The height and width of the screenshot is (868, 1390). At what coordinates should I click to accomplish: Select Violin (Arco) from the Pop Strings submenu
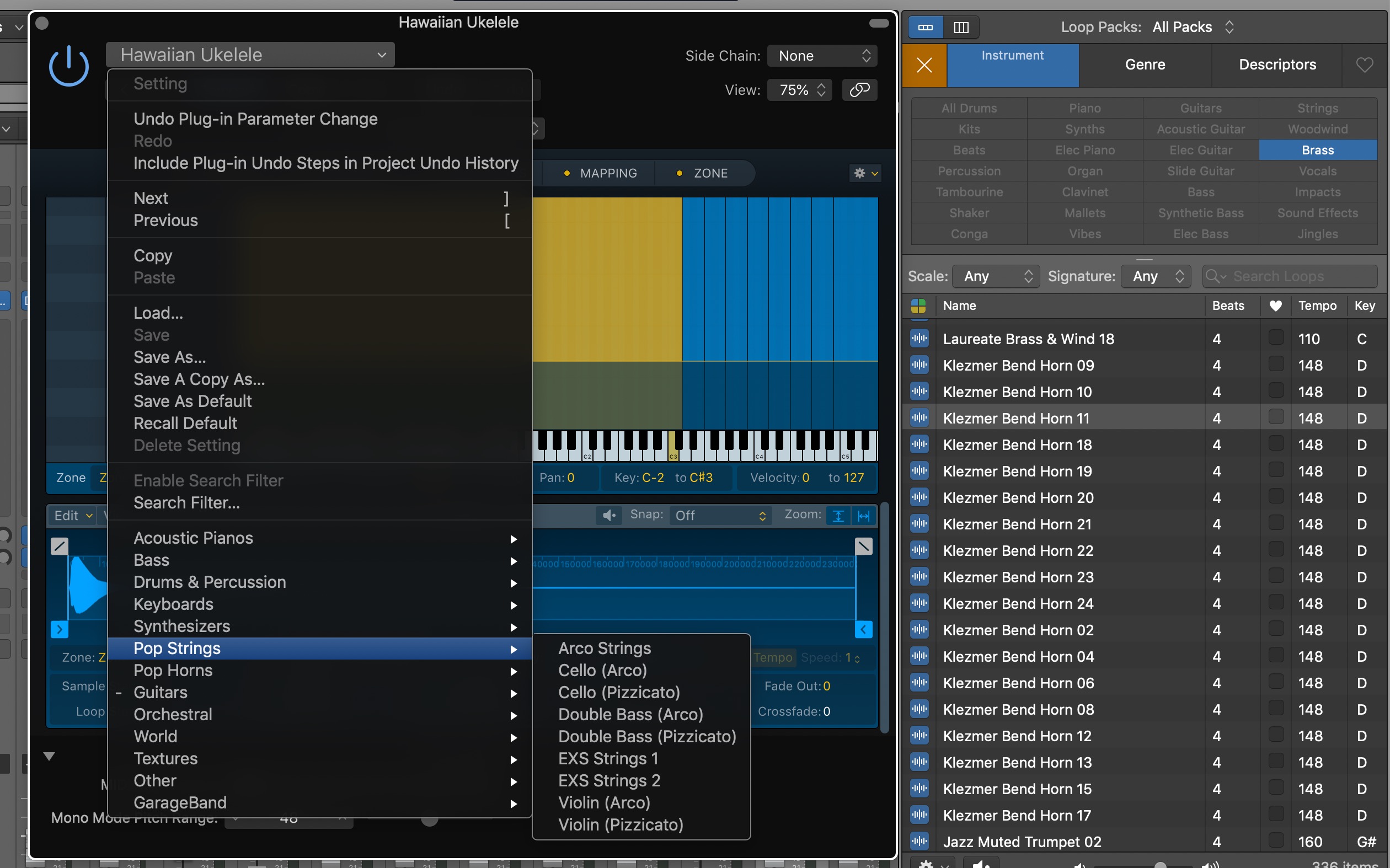(604, 802)
